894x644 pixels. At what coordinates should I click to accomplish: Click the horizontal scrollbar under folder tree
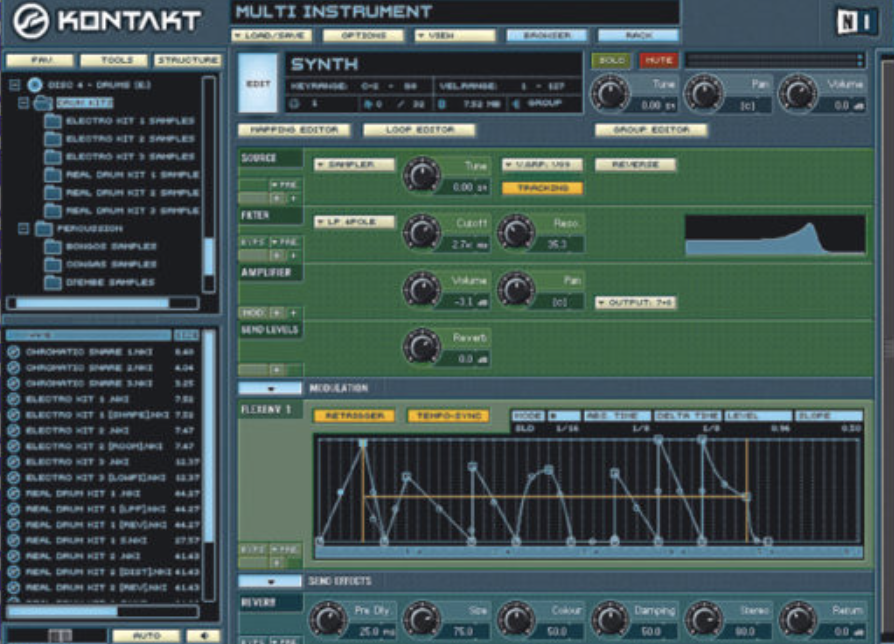click(x=103, y=303)
